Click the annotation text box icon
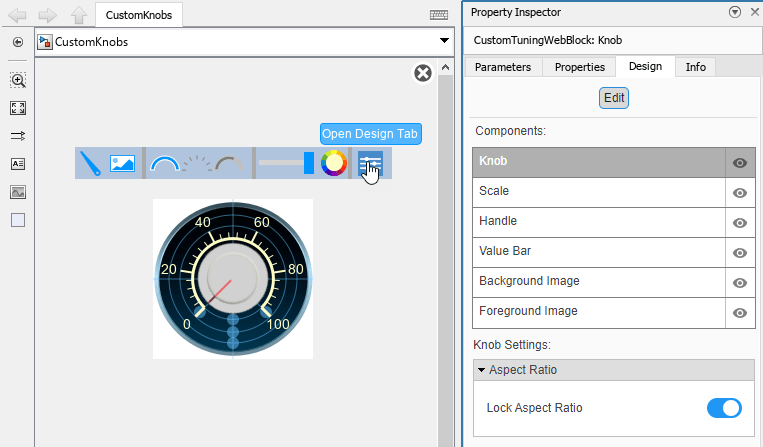This screenshot has height=447, width=763. pos(18,164)
